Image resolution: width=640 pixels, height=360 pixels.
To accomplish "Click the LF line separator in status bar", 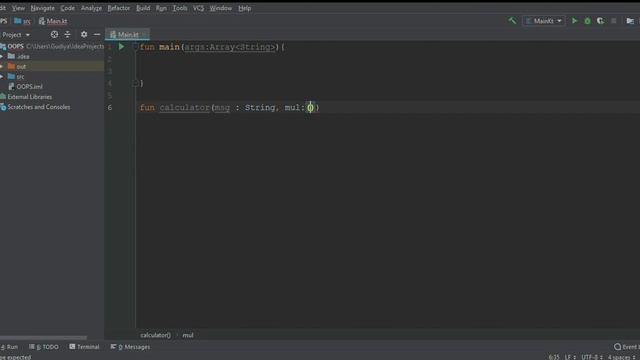I will (570, 357).
